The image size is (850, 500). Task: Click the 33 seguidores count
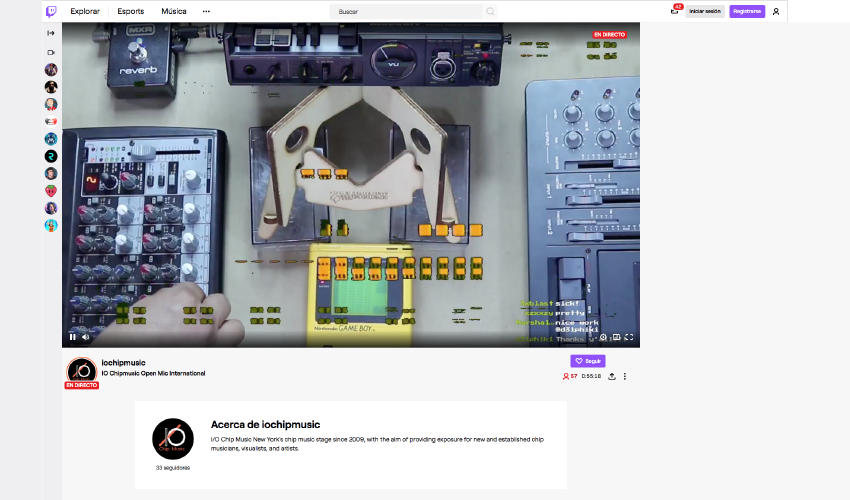click(x=172, y=468)
